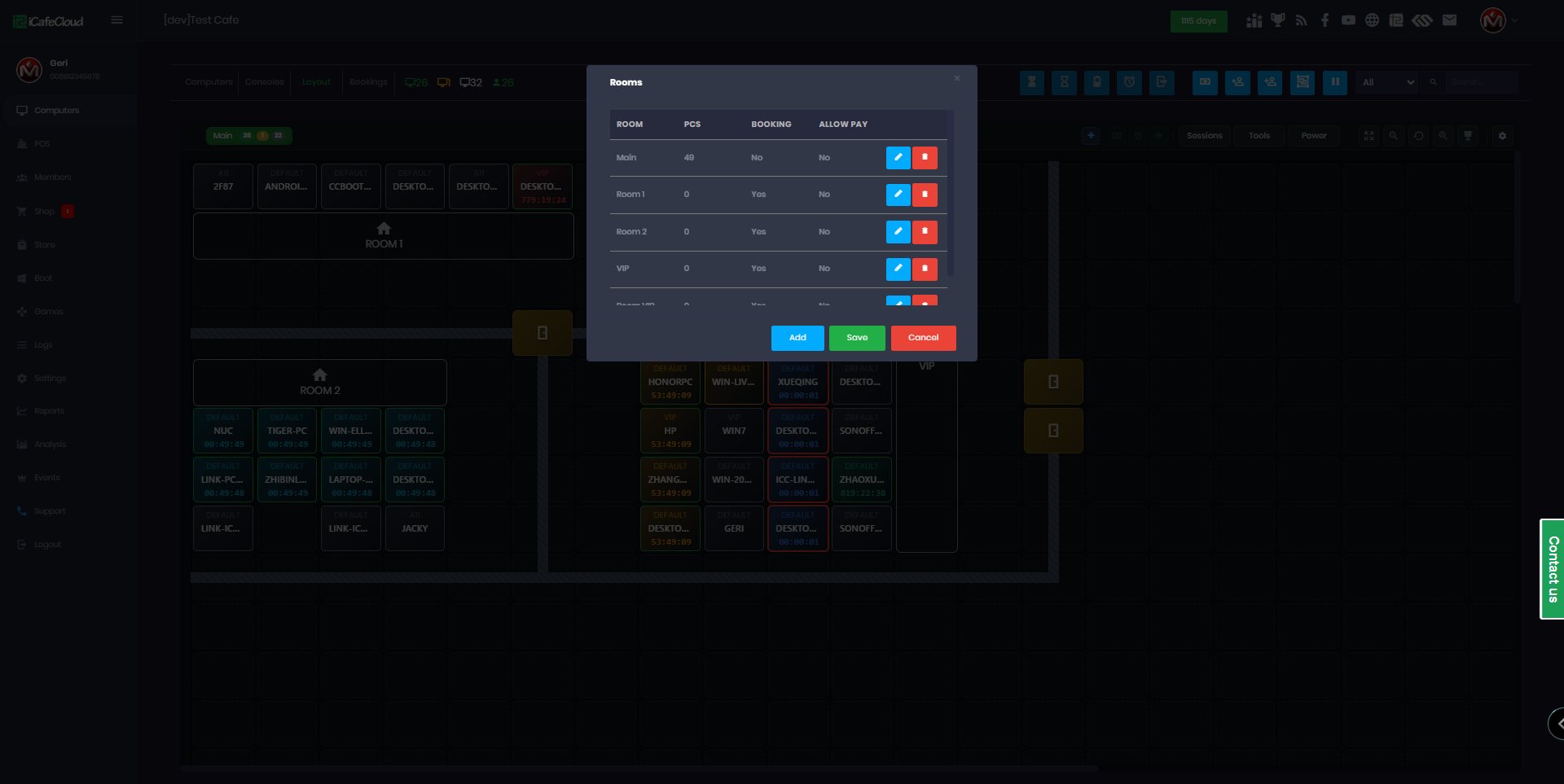Open the mail envelope icon in header

coord(1449,20)
